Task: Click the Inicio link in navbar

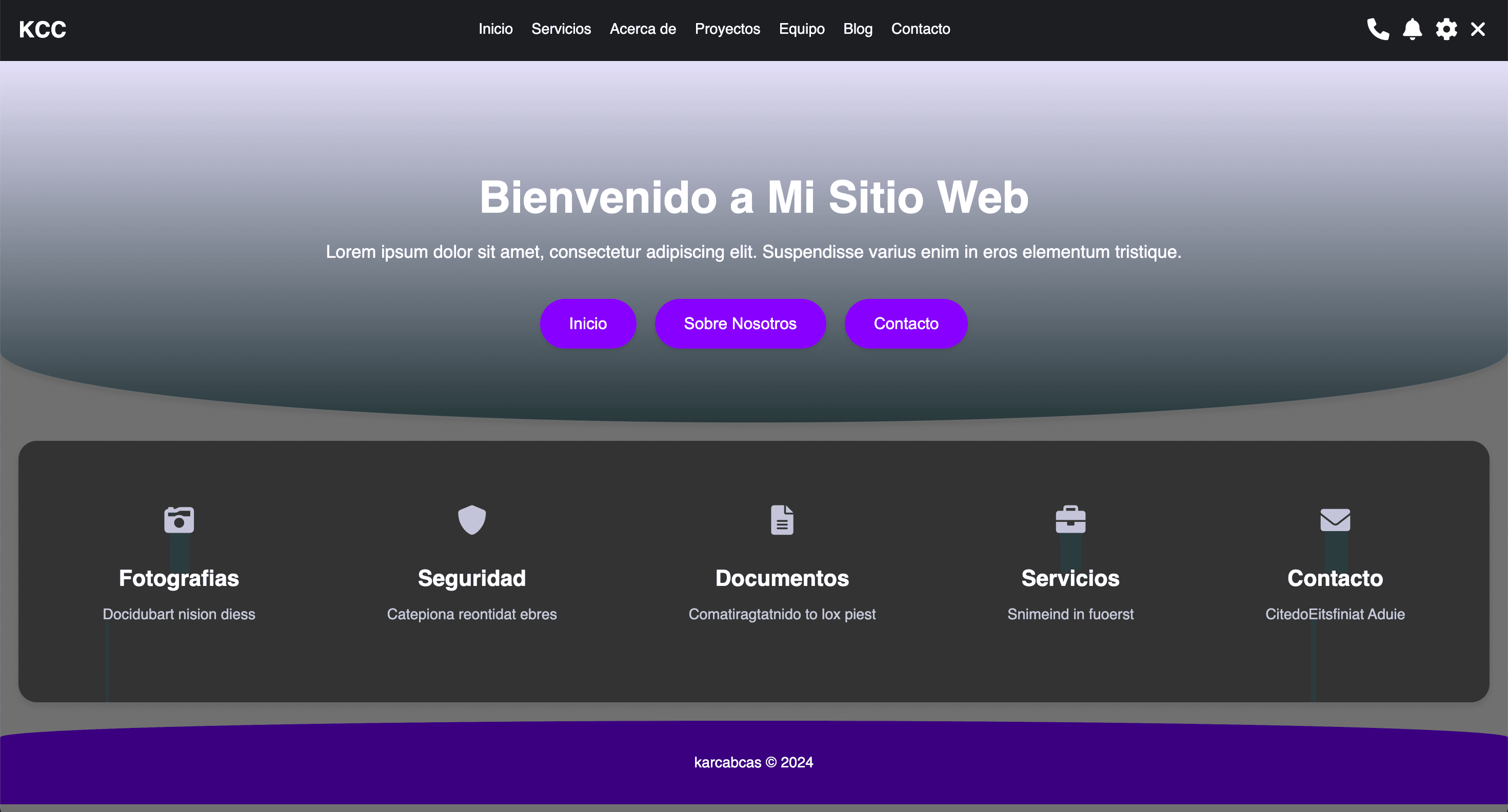Action: (495, 29)
